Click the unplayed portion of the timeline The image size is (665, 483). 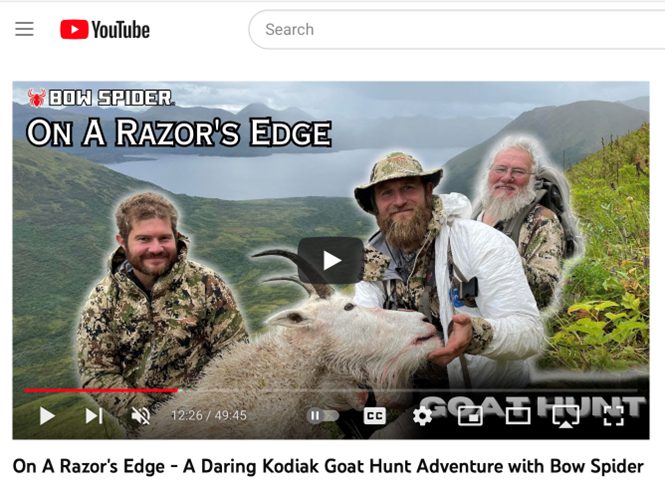(x=407, y=390)
